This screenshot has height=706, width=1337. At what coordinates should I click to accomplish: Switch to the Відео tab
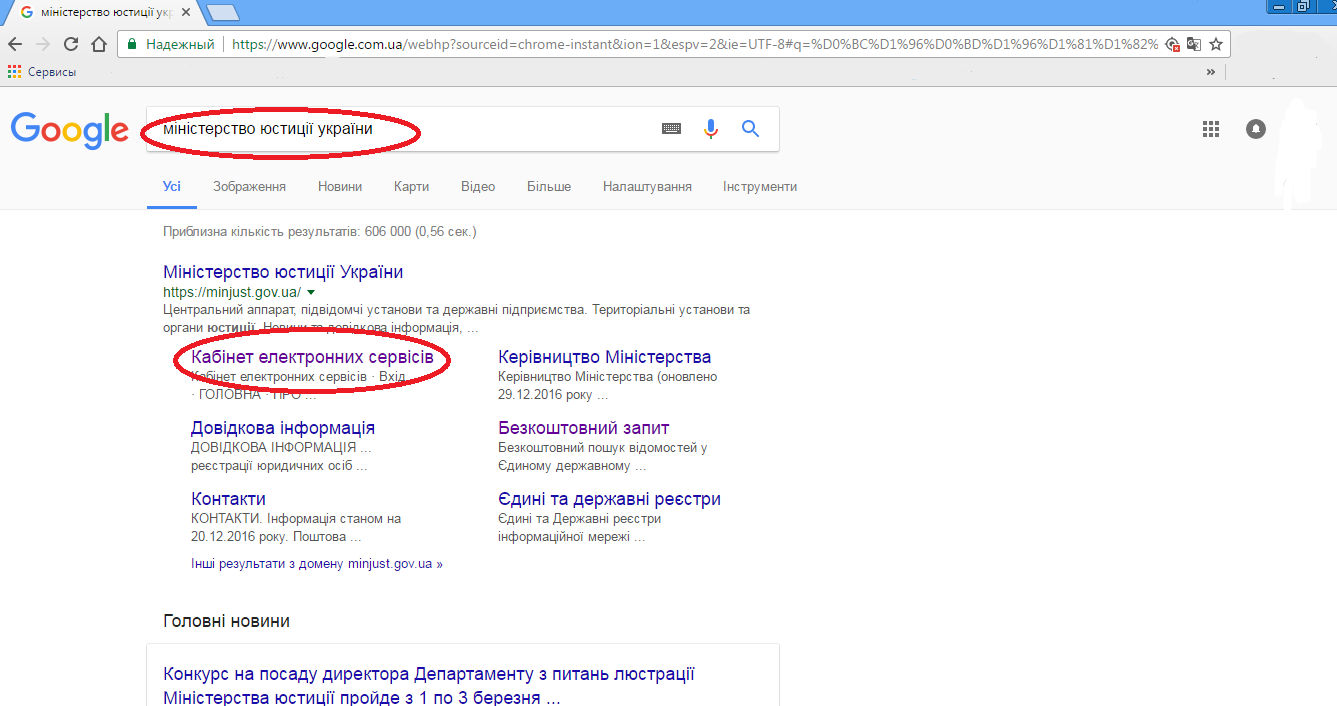point(478,186)
